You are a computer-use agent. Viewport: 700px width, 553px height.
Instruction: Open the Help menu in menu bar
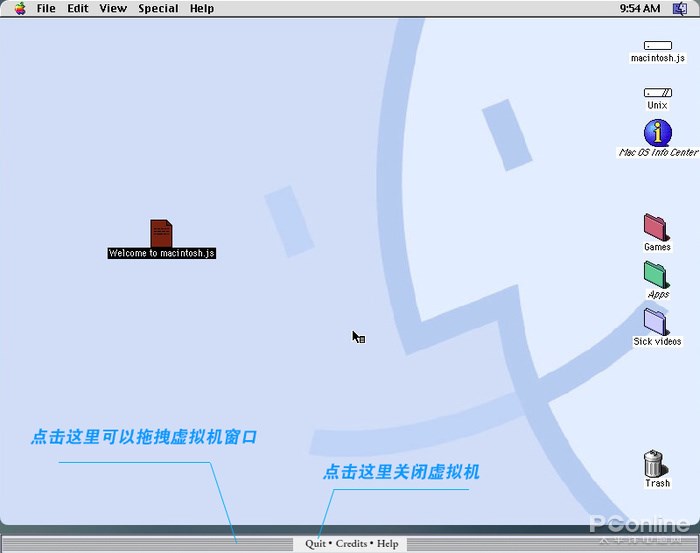(202, 8)
